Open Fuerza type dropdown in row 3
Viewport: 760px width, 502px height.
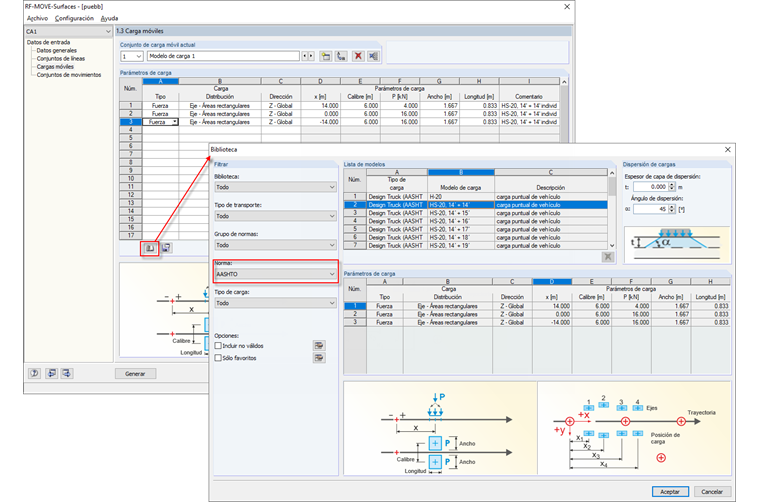point(175,122)
